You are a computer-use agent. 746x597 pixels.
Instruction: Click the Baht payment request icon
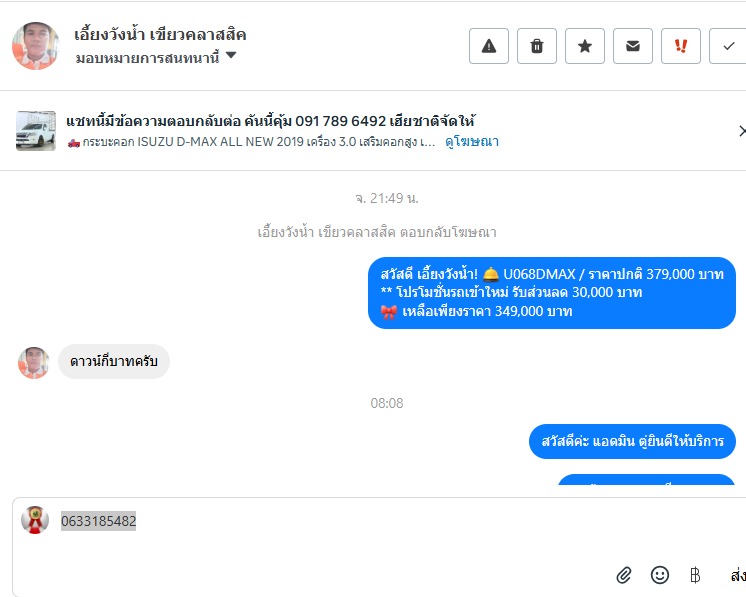(x=695, y=575)
